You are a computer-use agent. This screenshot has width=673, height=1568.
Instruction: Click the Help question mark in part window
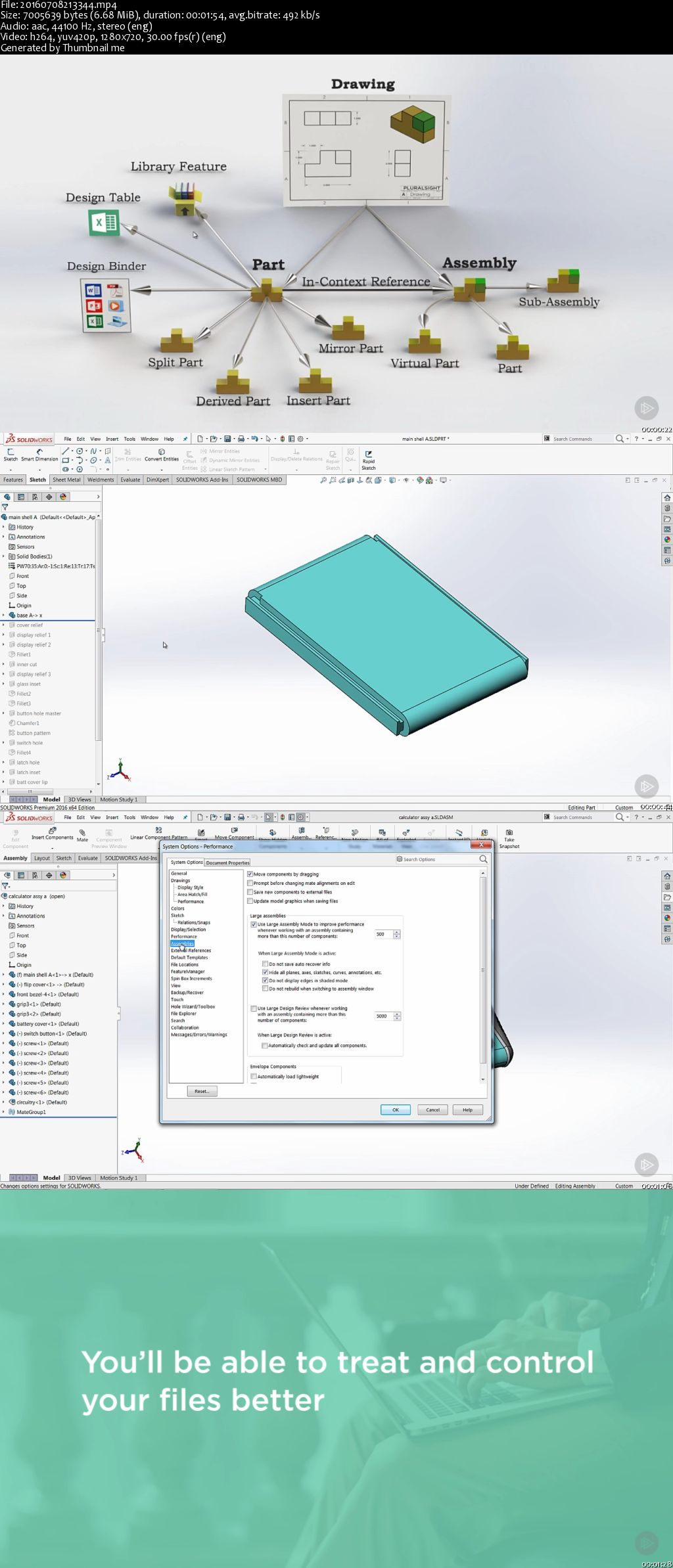(636, 439)
